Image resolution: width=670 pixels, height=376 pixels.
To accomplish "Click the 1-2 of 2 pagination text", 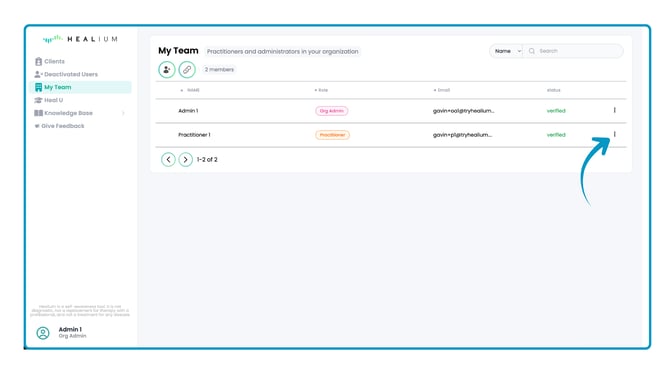I will click(x=207, y=159).
